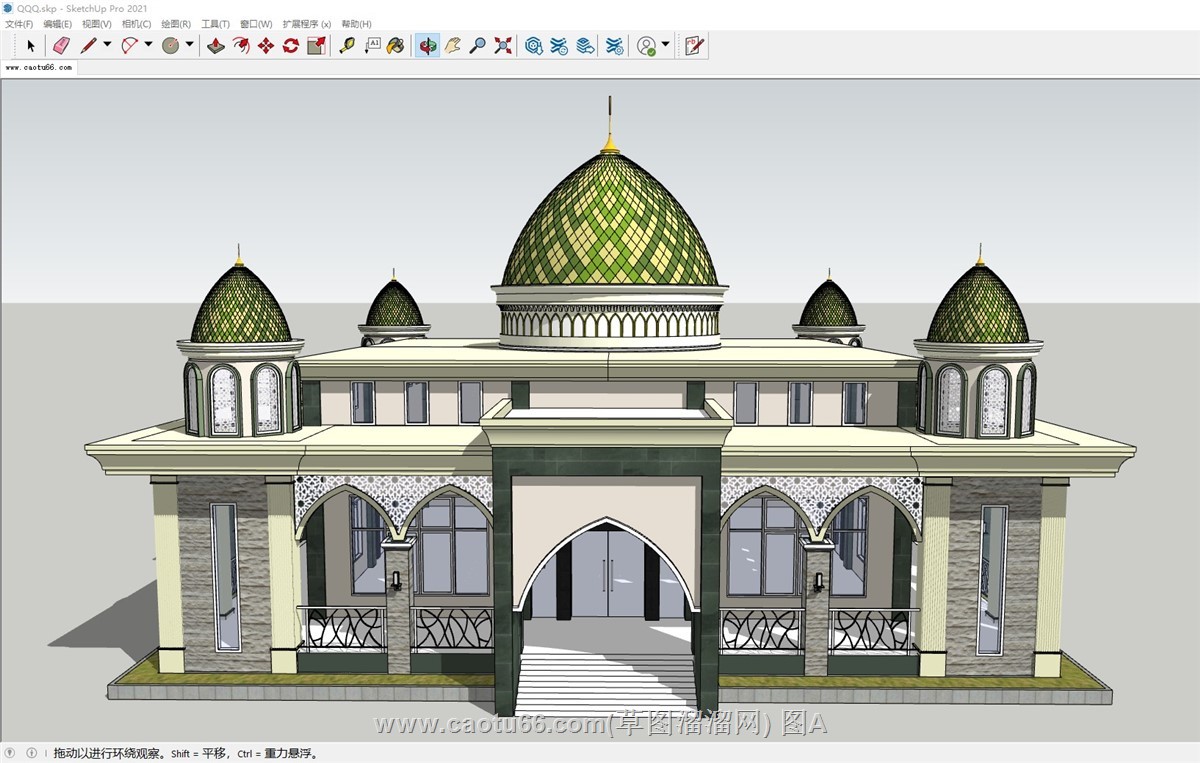Click the status bar question mark icon
Screen dimensions: 1200x763
[10, 753]
